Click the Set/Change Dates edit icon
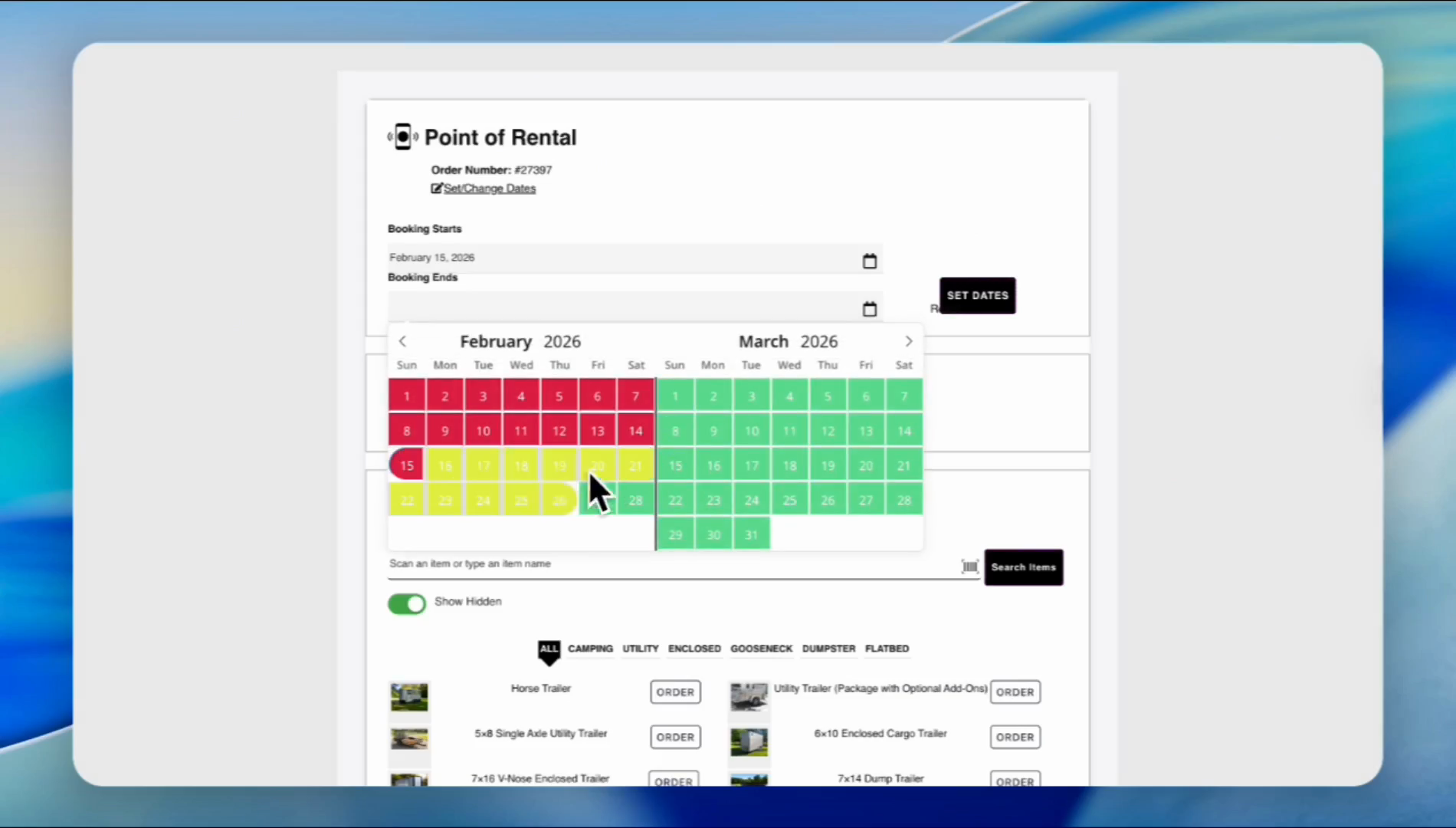Image resolution: width=1456 pixels, height=828 pixels. coord(436,189)
